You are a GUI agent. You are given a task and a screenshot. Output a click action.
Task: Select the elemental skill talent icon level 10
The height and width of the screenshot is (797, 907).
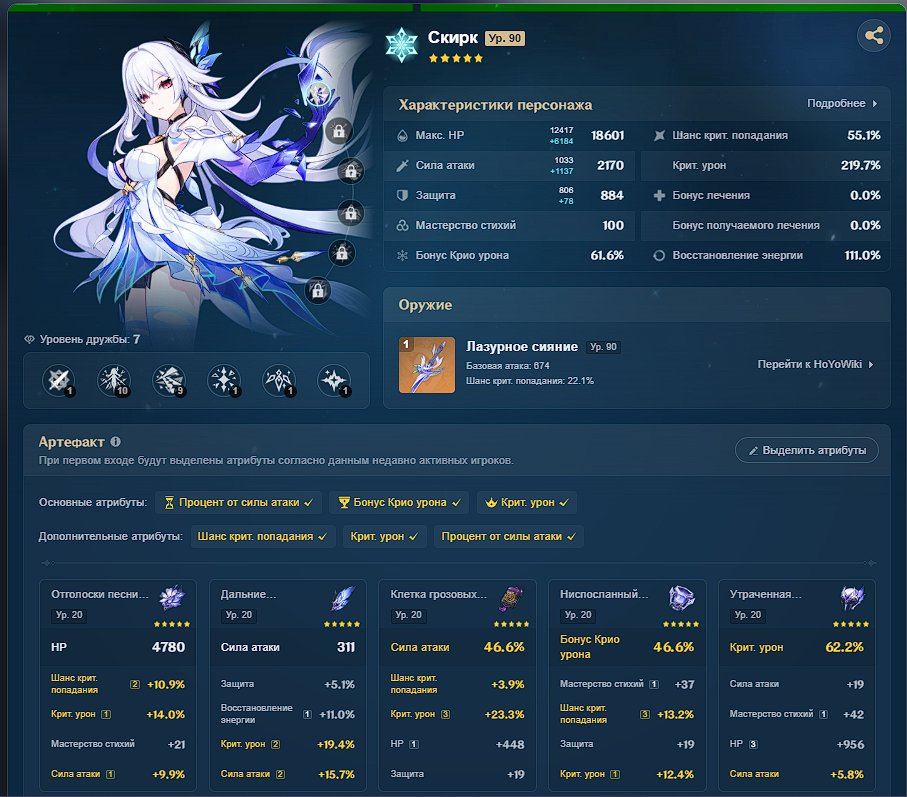(113, 381)
